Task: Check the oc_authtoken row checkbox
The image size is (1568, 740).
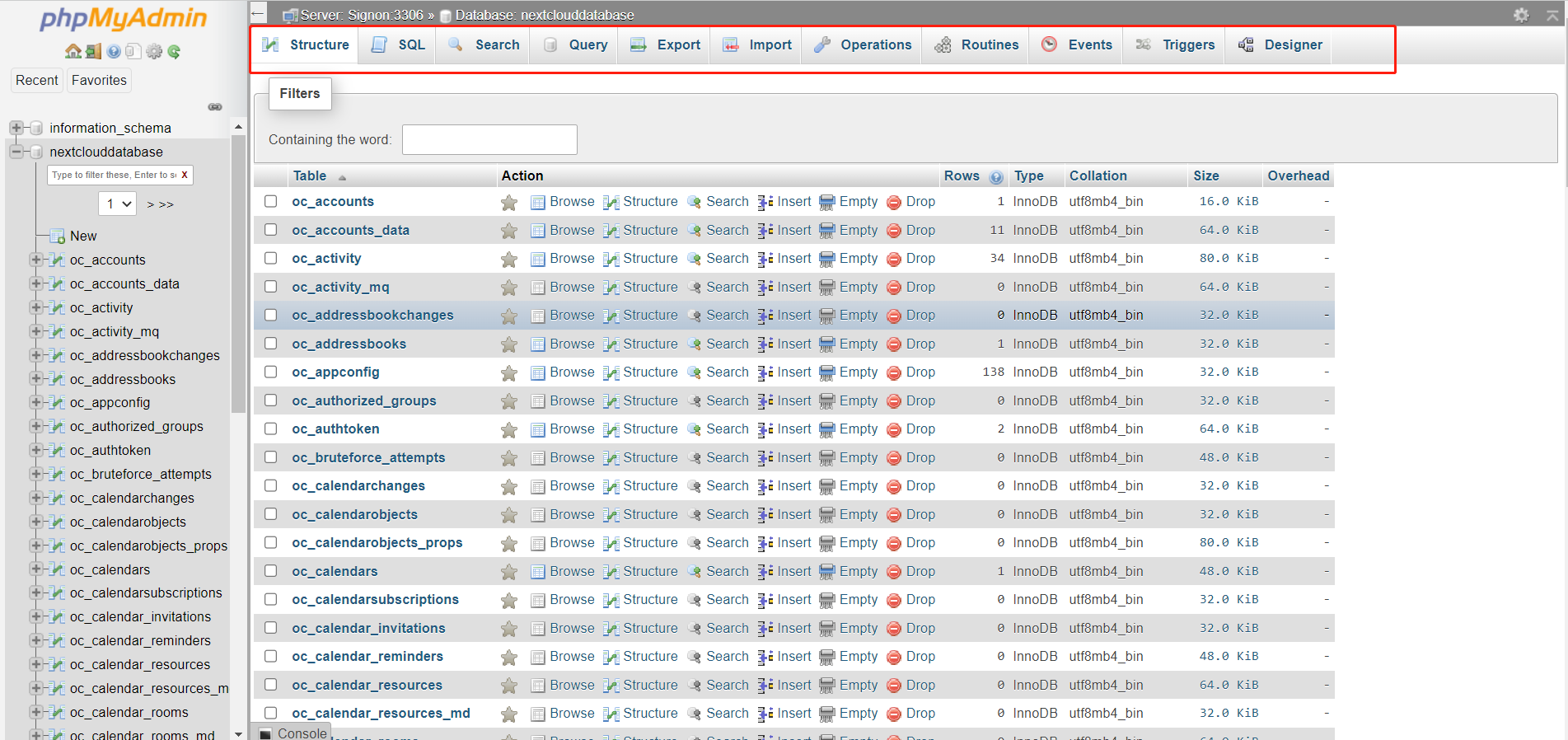Action: coord(270,429)
